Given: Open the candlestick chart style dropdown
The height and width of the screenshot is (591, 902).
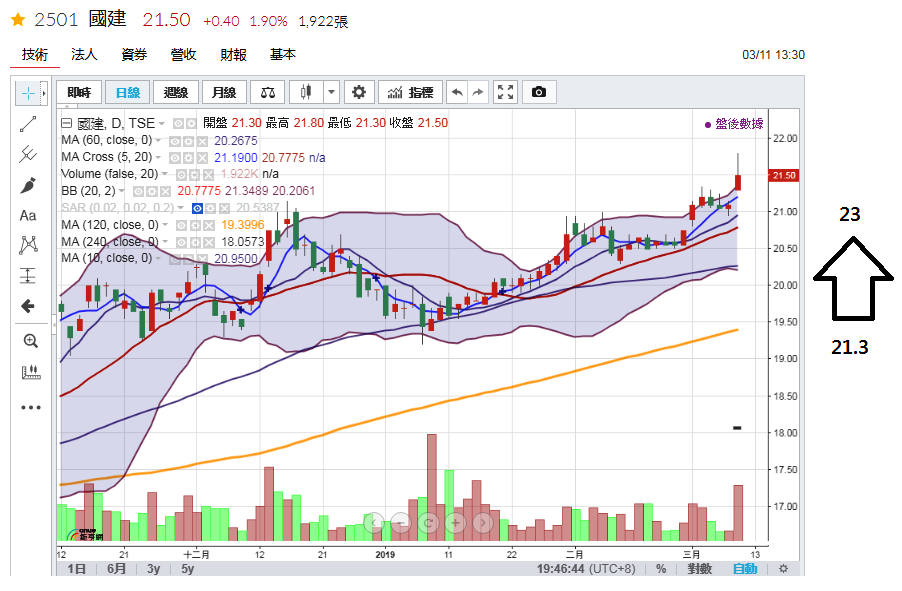Looking at the screenshot, I should [331, 93].
